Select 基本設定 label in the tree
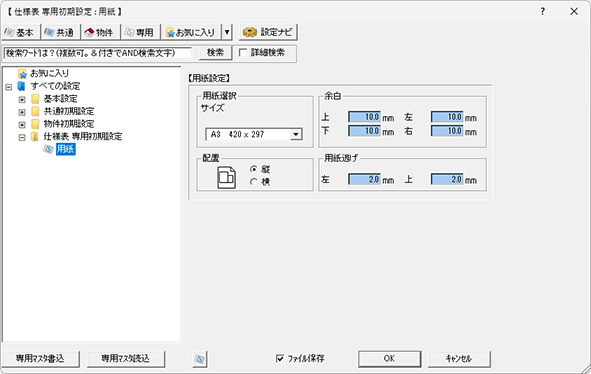This screenshot has height=374, width=591. (61, 99)
